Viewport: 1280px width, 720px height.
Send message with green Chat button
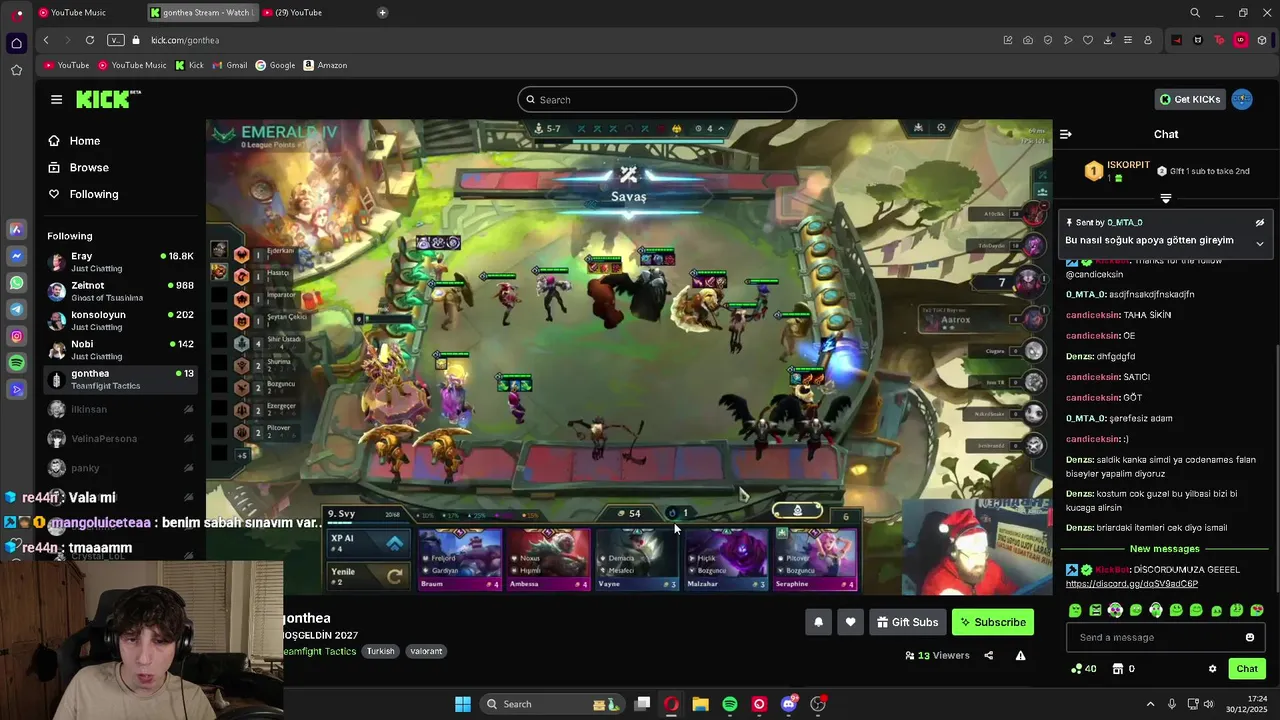click(1247, 669)
